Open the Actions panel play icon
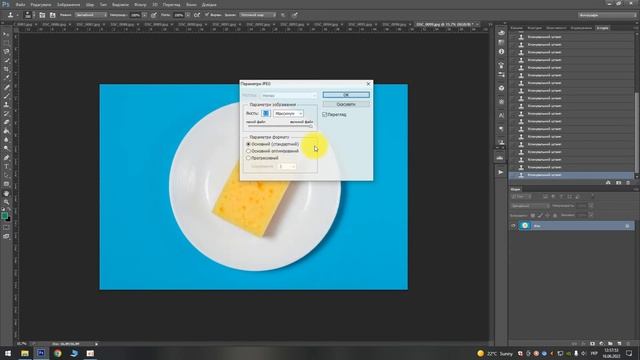The height and width of the screenshot is (360, 640). click(x=501, y=172)
